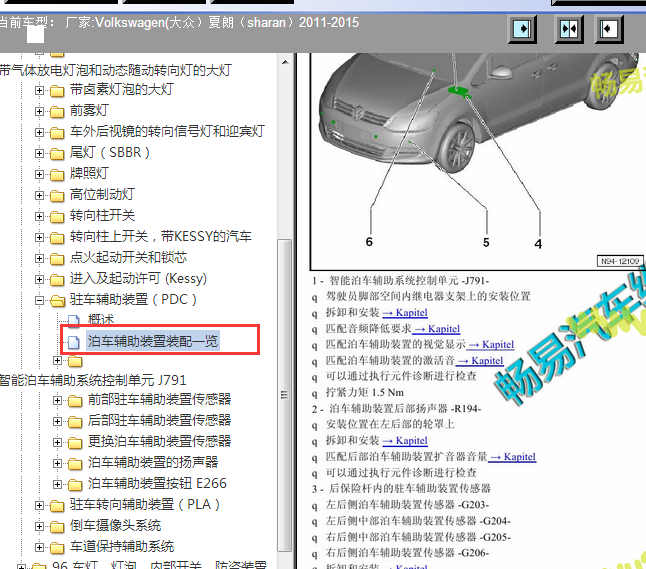This screenshot has height=569, width=646.
Task: Open the 泊车辅助装置装配一览 document
Action: (x=153, y=341)
